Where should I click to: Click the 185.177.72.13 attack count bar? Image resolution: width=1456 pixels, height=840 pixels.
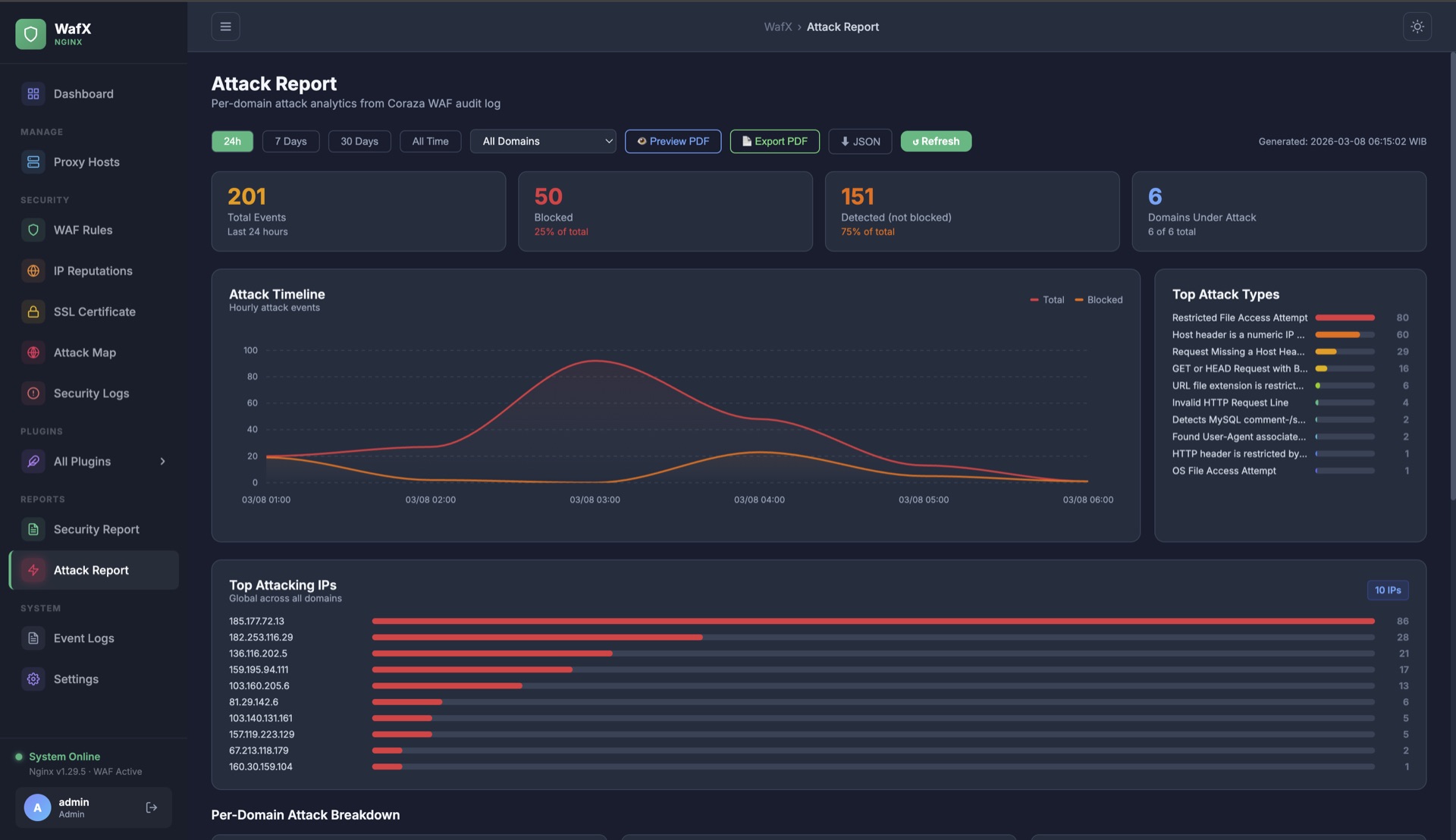tap(872, 621)
